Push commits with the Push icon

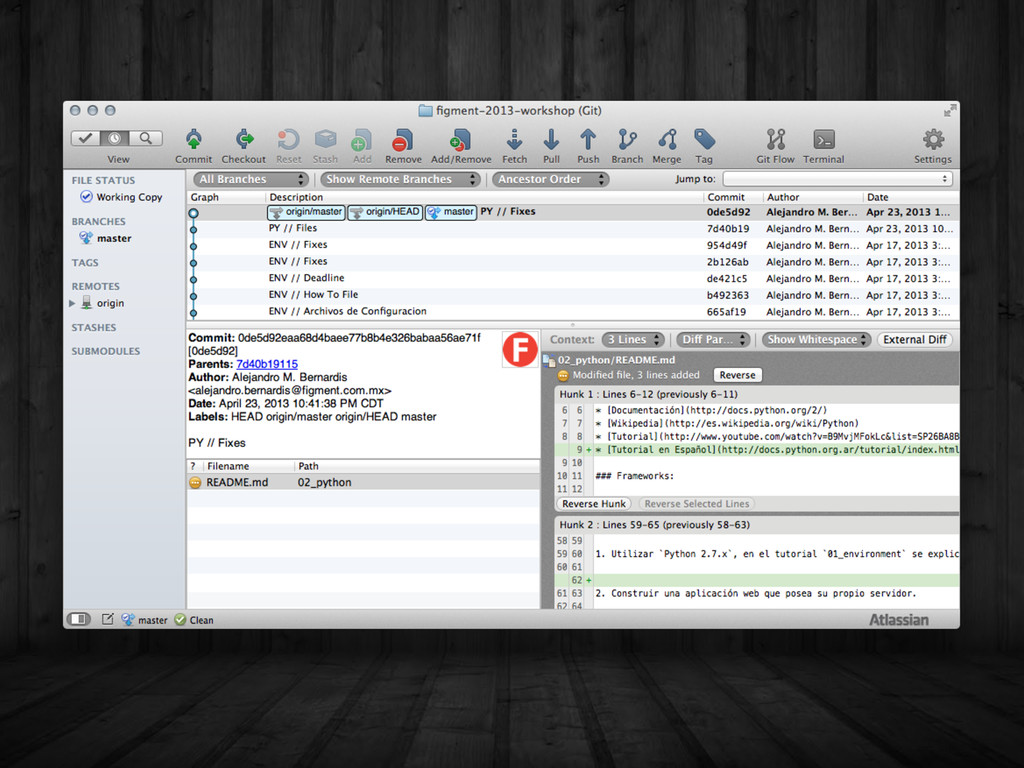coord(588,139)
